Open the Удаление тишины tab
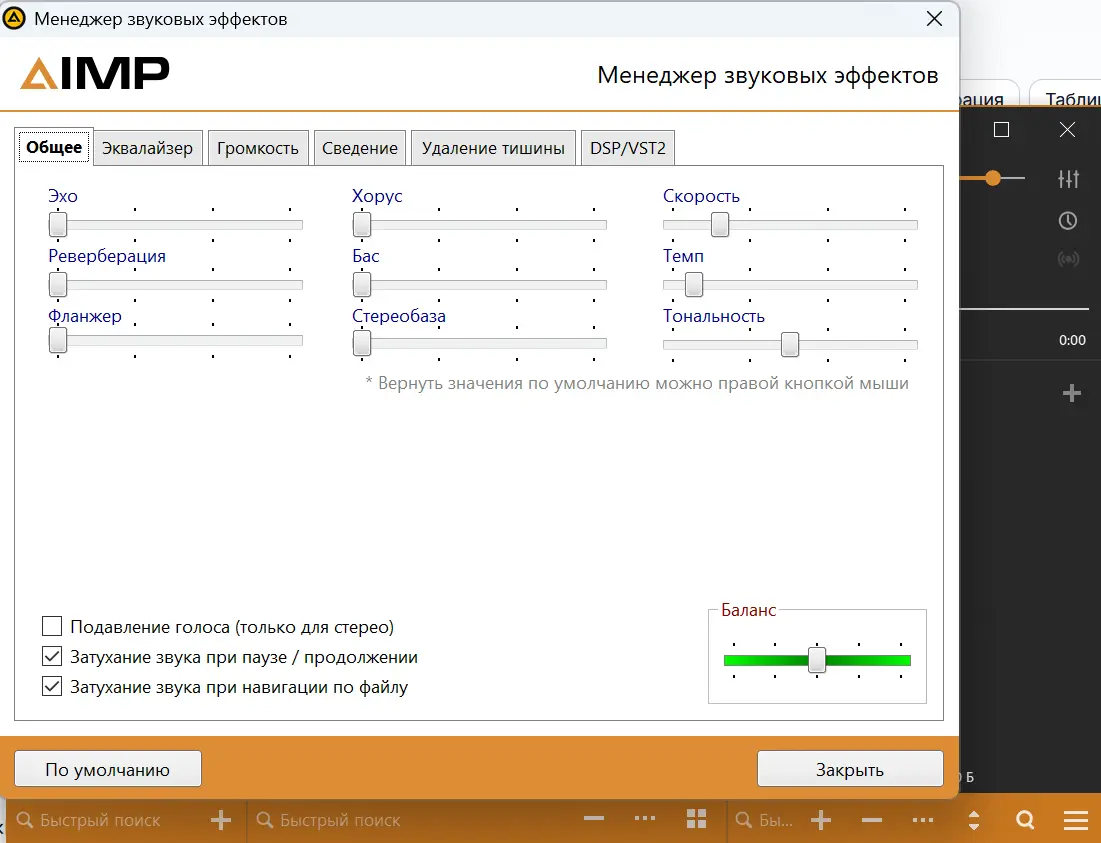 493,148
